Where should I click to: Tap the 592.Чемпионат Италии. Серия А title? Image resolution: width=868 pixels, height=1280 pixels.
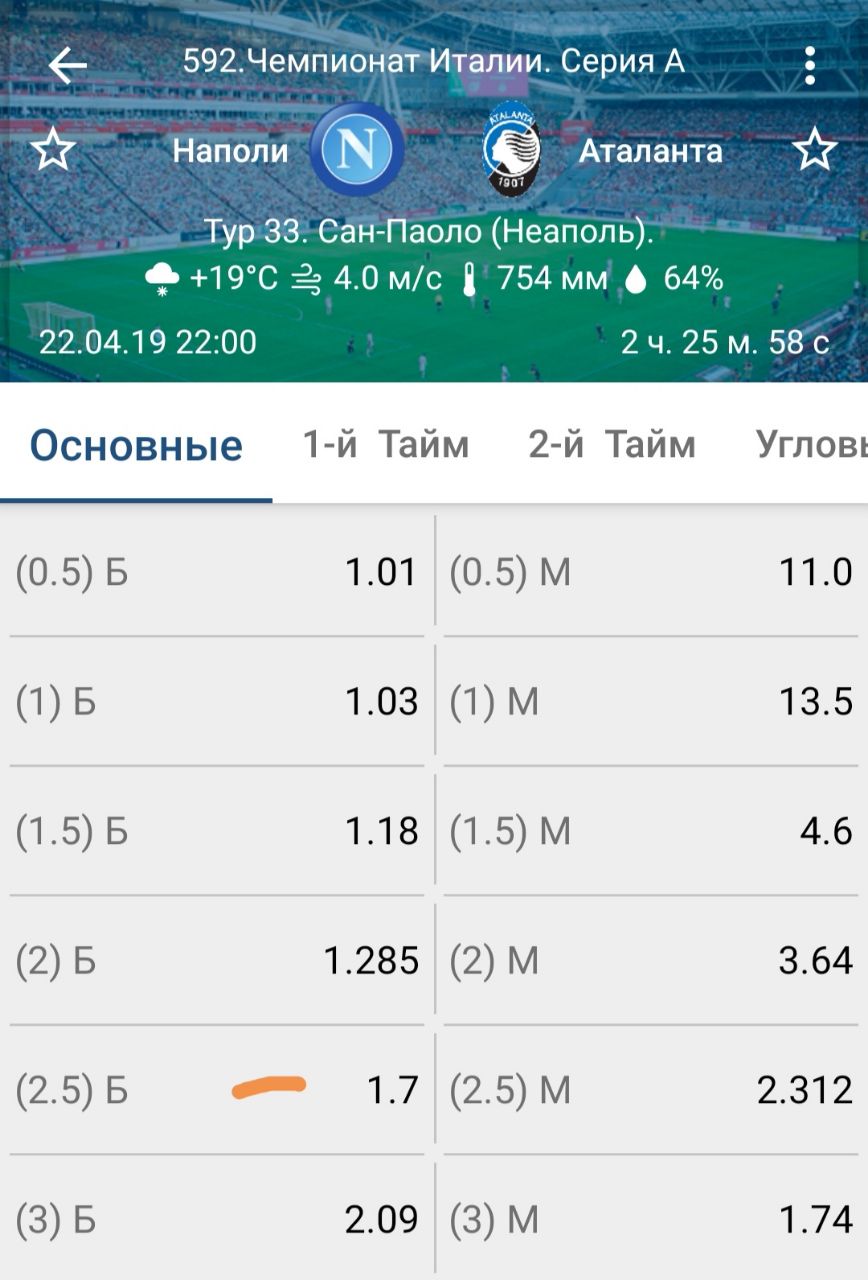[x=433, y=62]
